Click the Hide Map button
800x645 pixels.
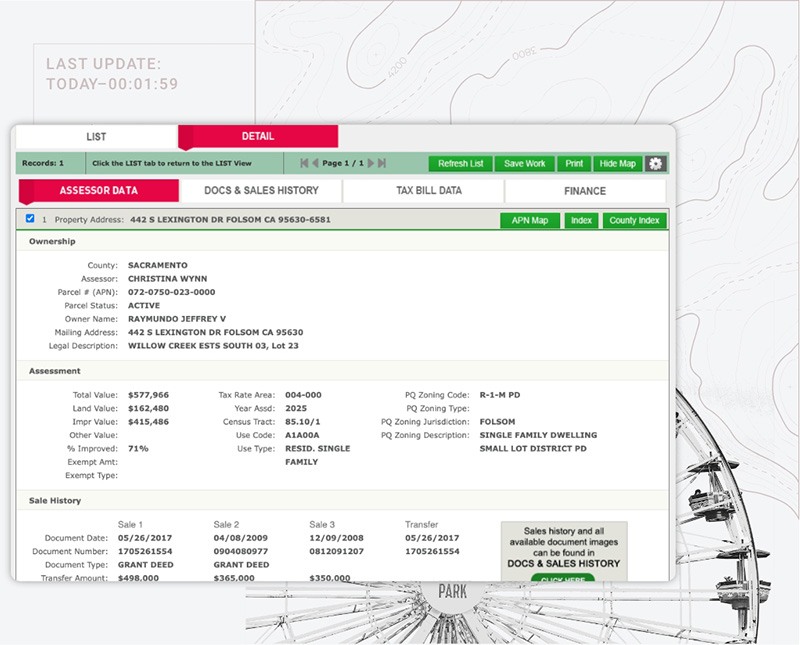pyautogui.click(x=618, y=164)
